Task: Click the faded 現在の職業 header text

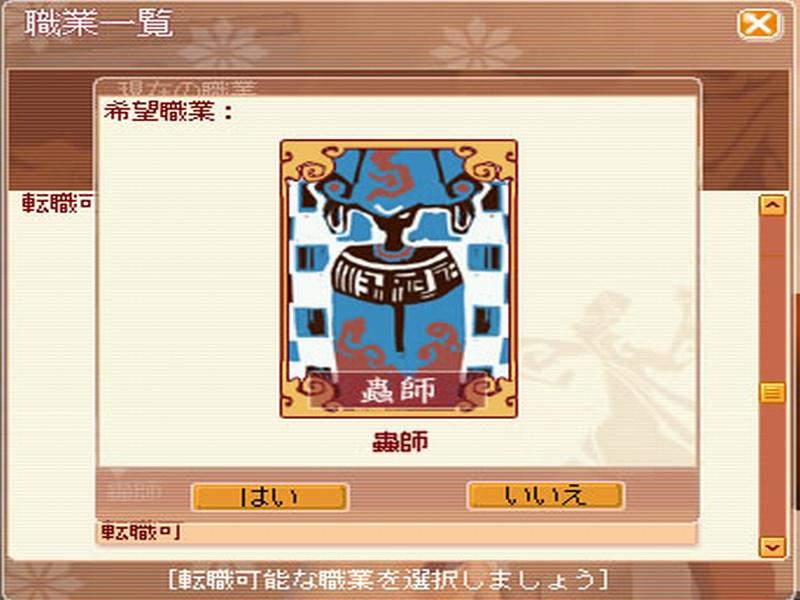Action: (187, 88)
